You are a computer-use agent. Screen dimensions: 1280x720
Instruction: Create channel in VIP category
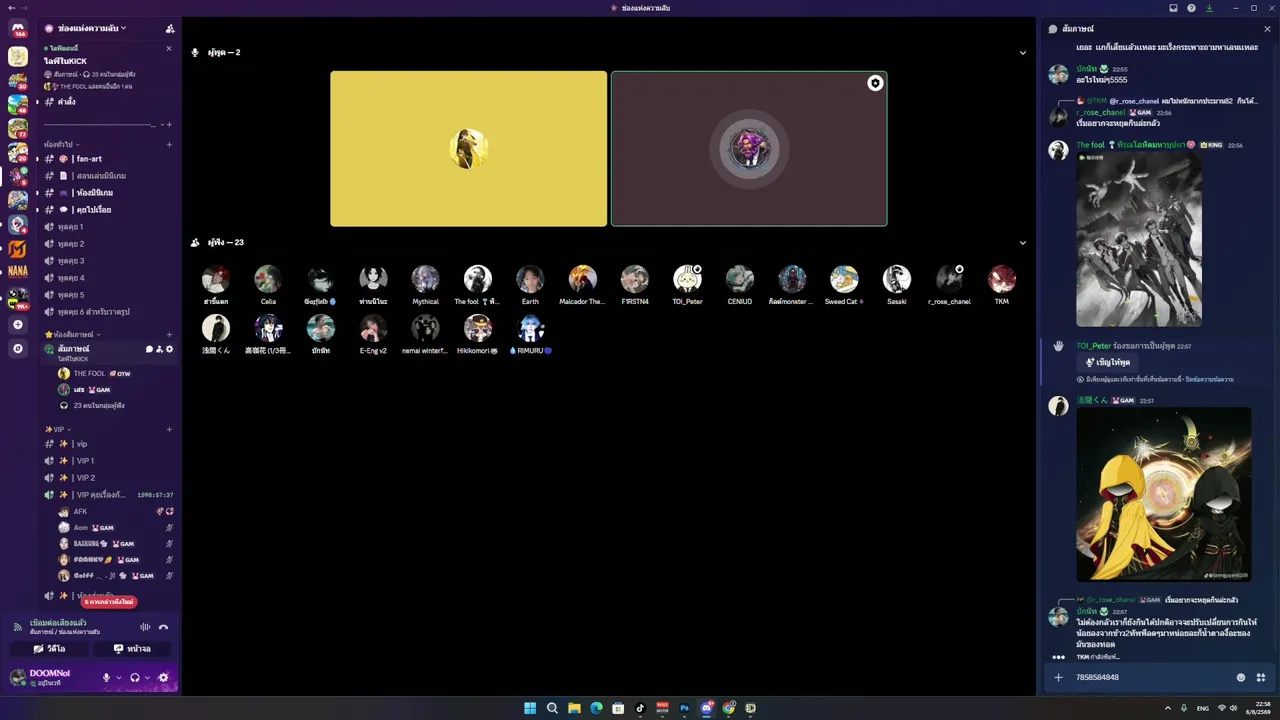click(x=169, y=429)
